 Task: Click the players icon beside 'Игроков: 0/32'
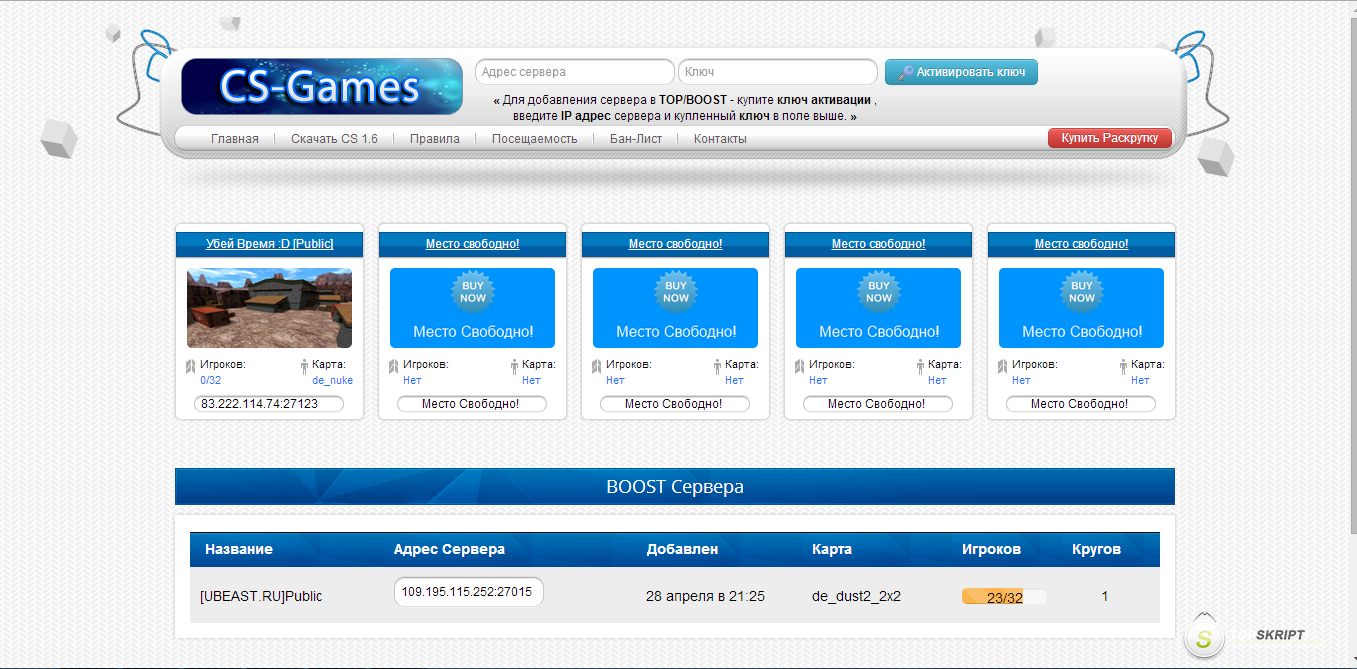coord(190,367)
